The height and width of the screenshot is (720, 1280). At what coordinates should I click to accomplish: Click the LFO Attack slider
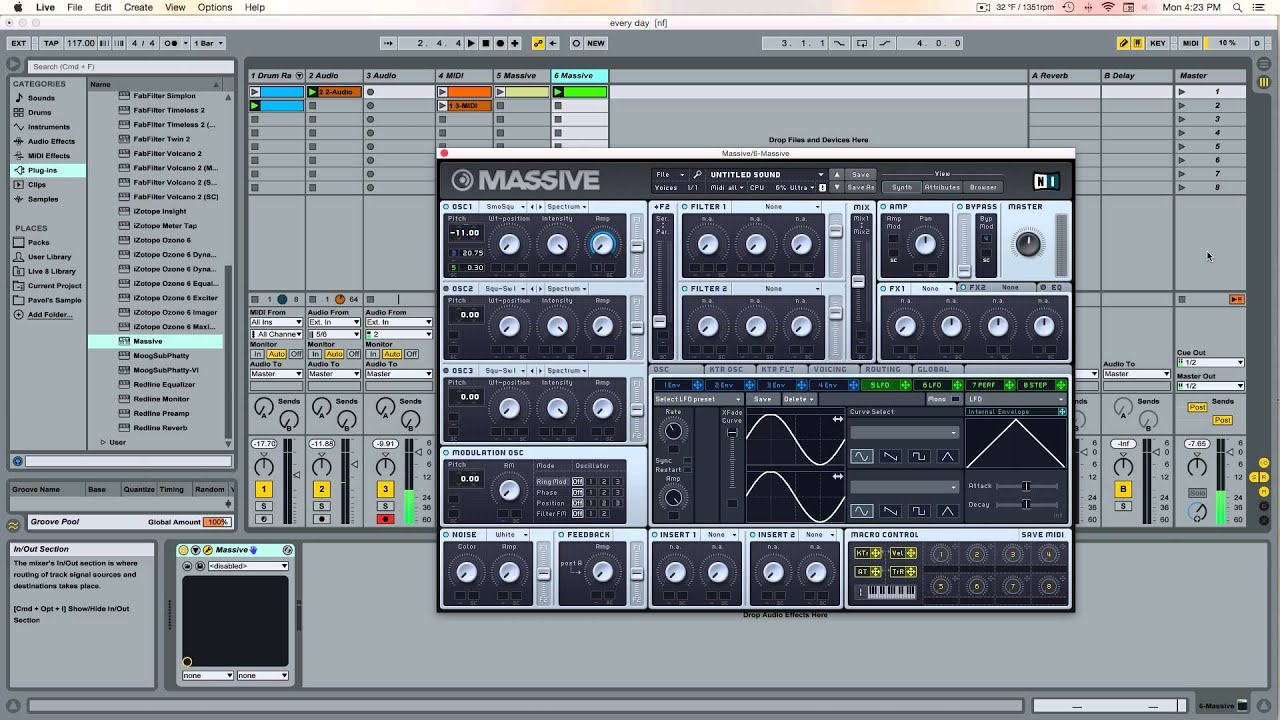coord(1026,486)
